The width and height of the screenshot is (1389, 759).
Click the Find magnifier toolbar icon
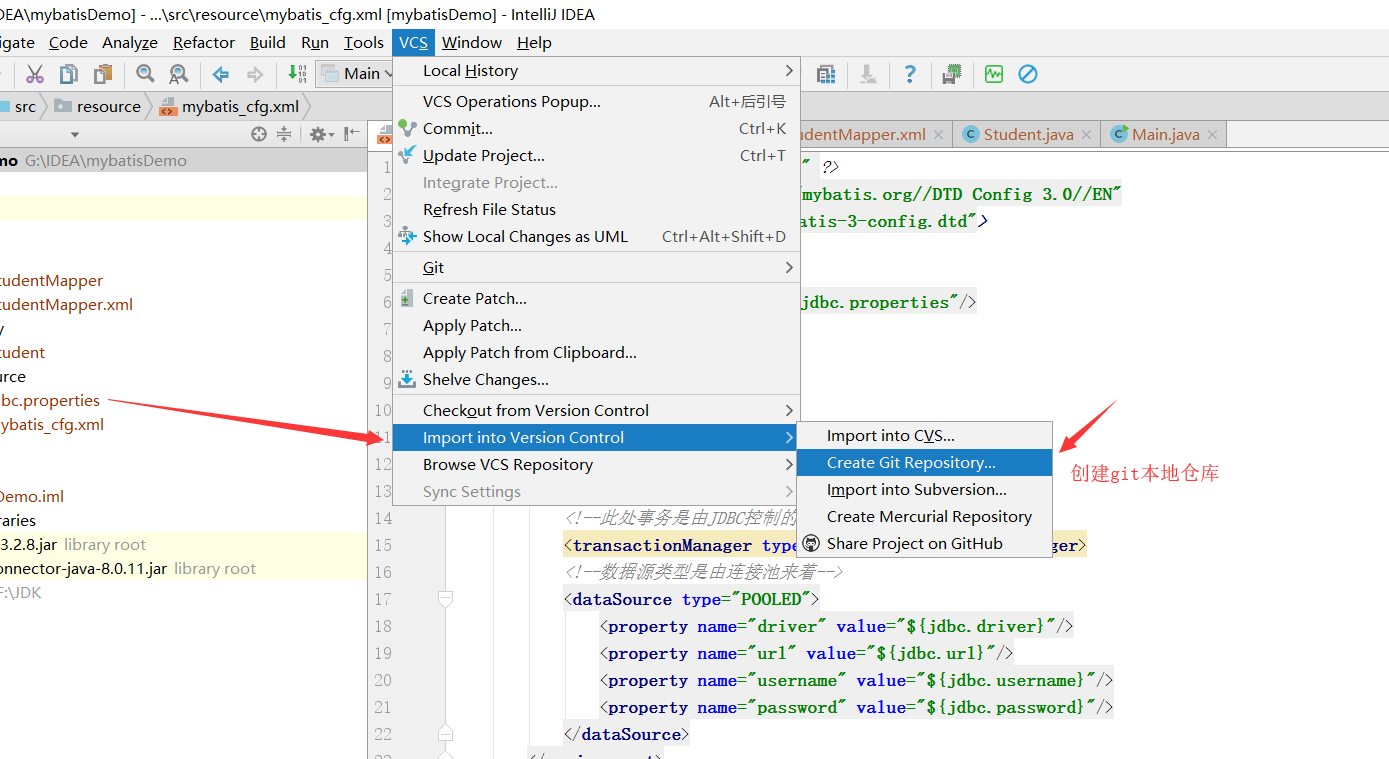tap(145, 74)
